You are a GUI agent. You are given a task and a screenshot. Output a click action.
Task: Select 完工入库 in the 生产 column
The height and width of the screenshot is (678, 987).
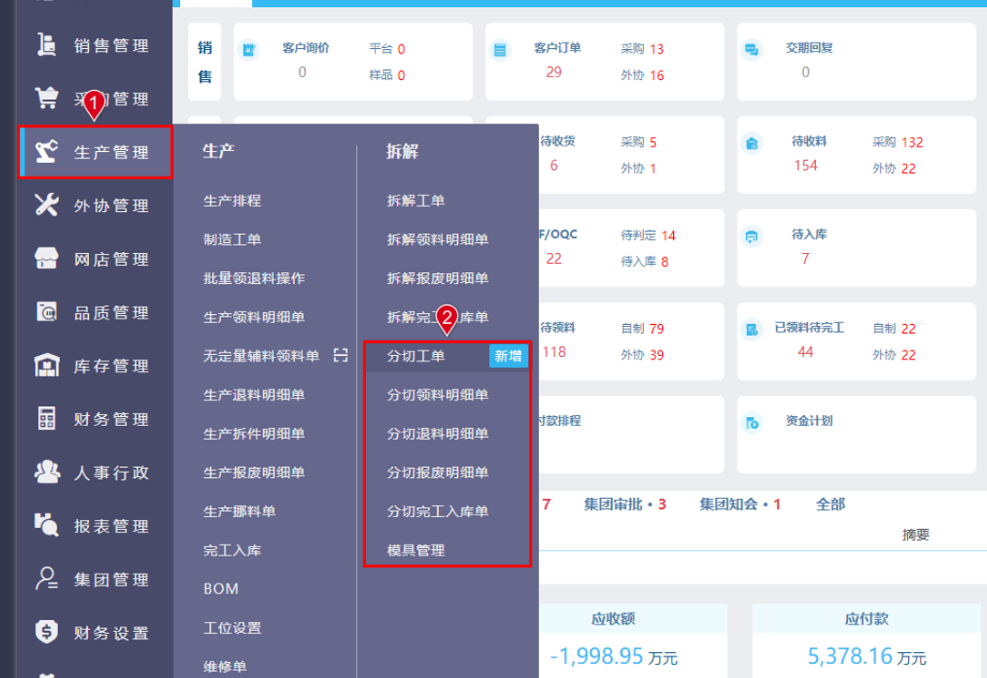click(232, 550)
